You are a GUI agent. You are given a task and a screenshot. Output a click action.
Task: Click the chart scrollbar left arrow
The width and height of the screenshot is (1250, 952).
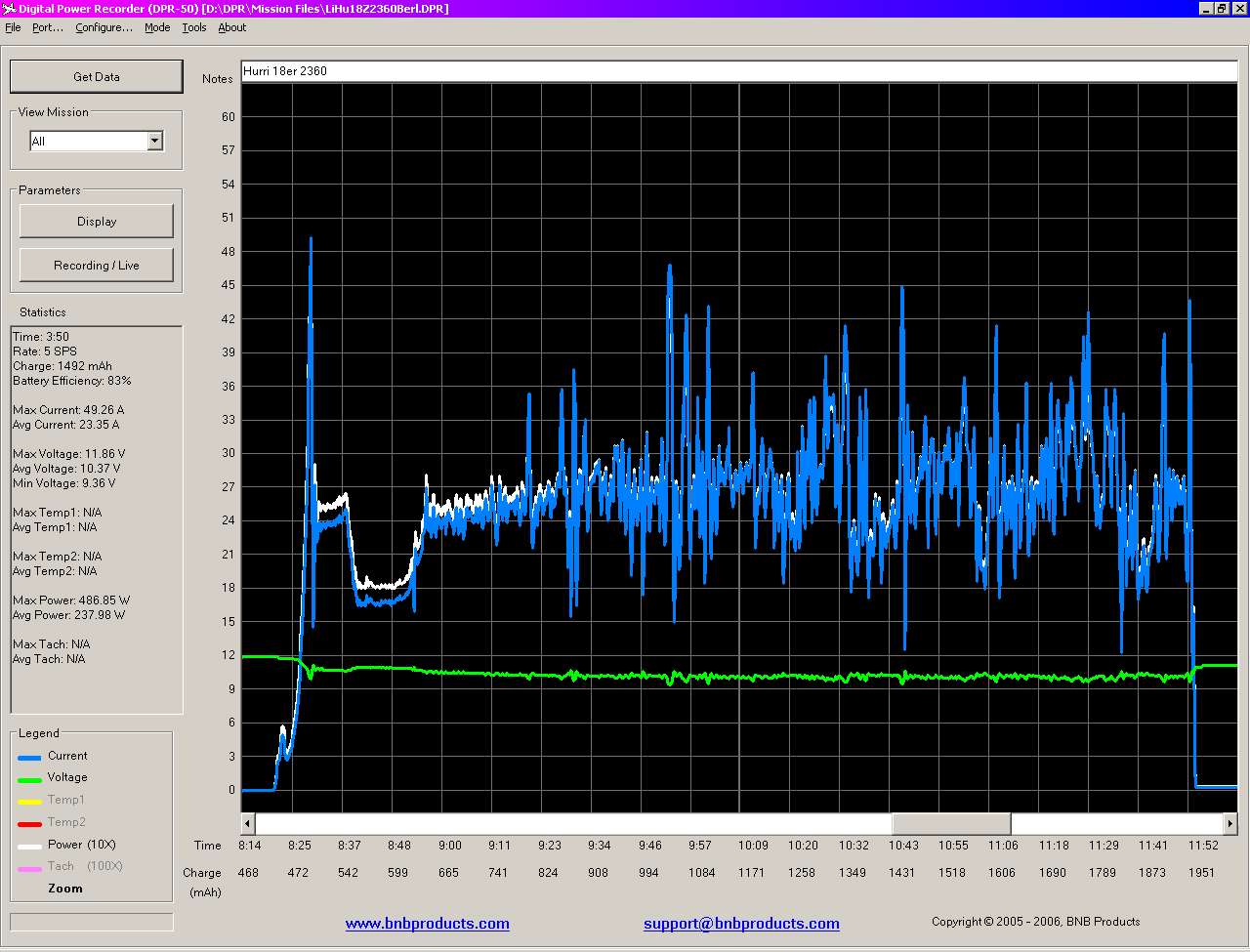pos(248,824)
